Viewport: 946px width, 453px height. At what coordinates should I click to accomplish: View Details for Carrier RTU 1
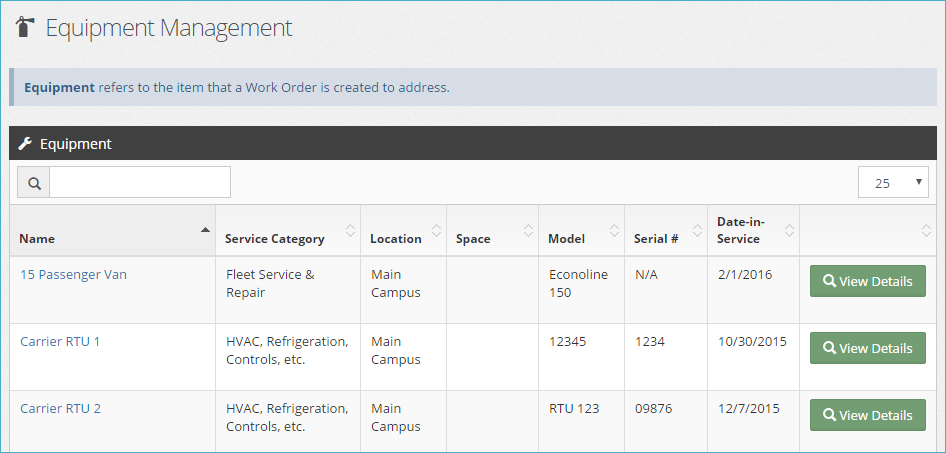coord(867,348)
